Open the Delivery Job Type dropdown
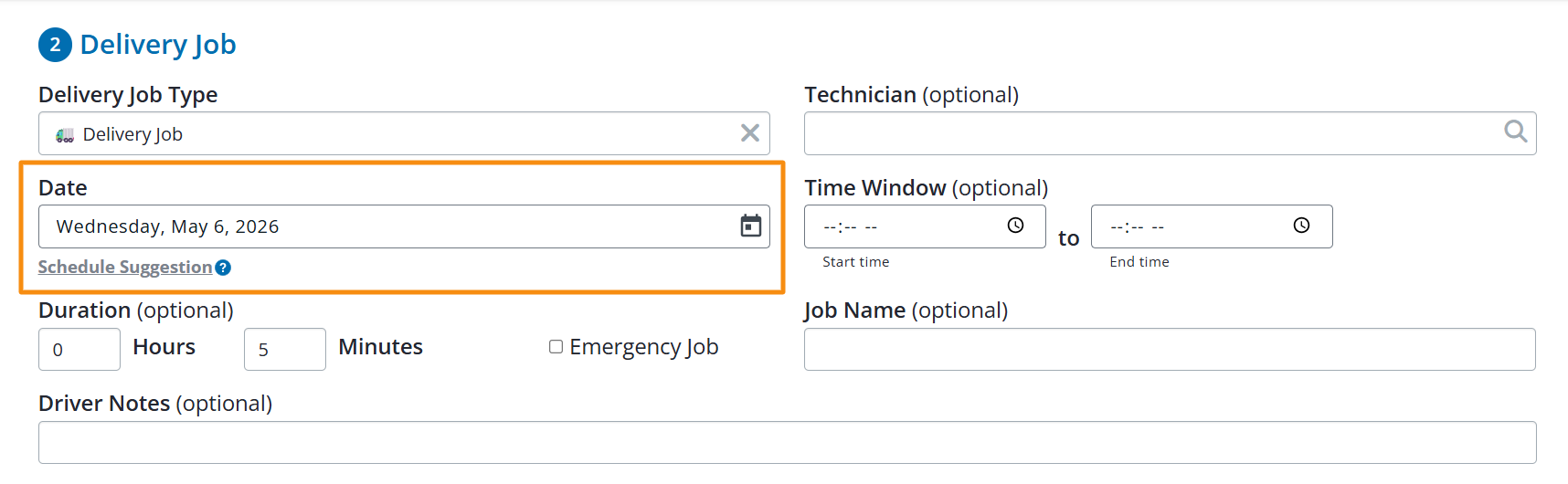This screenshot has width=1568, height=484. pyautogui.click(x=404, y=133)
